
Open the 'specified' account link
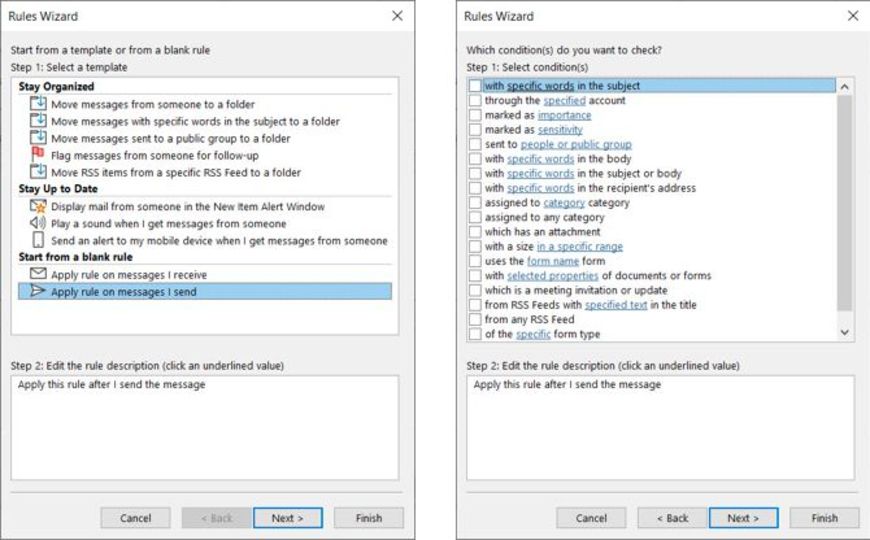(x=564, y=100)
